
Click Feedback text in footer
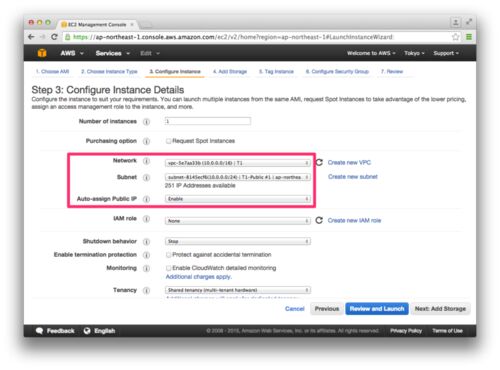tap(60, 331)
